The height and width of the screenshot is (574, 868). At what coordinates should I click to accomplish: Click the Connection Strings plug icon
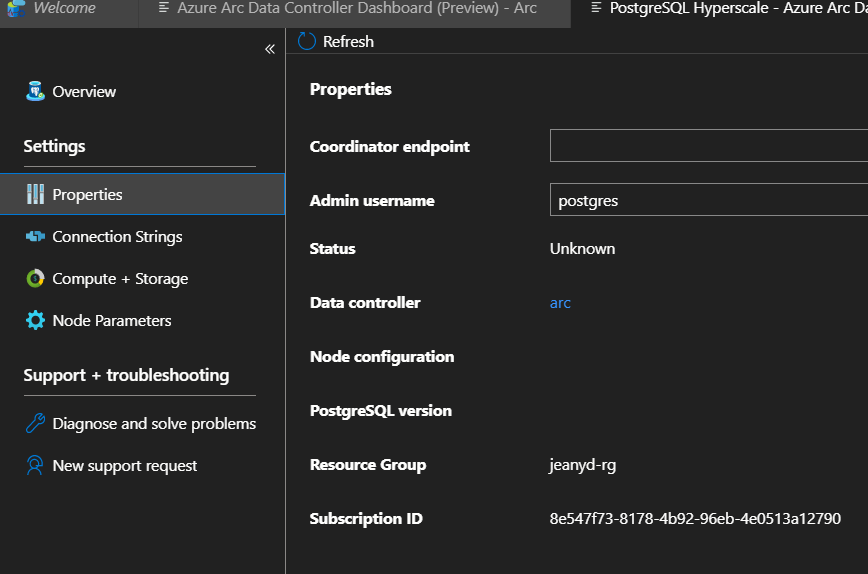[35, 236]
